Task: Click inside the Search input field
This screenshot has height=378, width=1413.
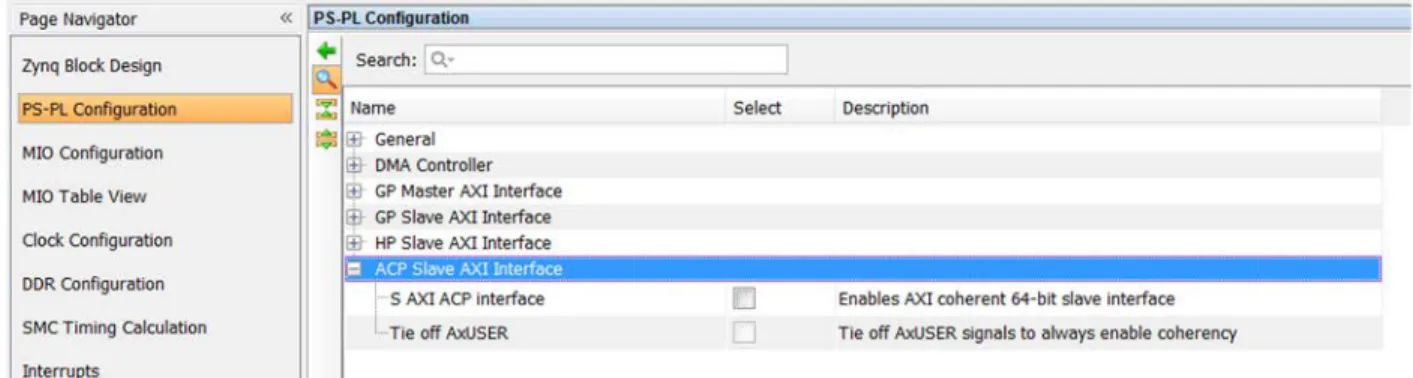Action: click(x=606, y=60)
